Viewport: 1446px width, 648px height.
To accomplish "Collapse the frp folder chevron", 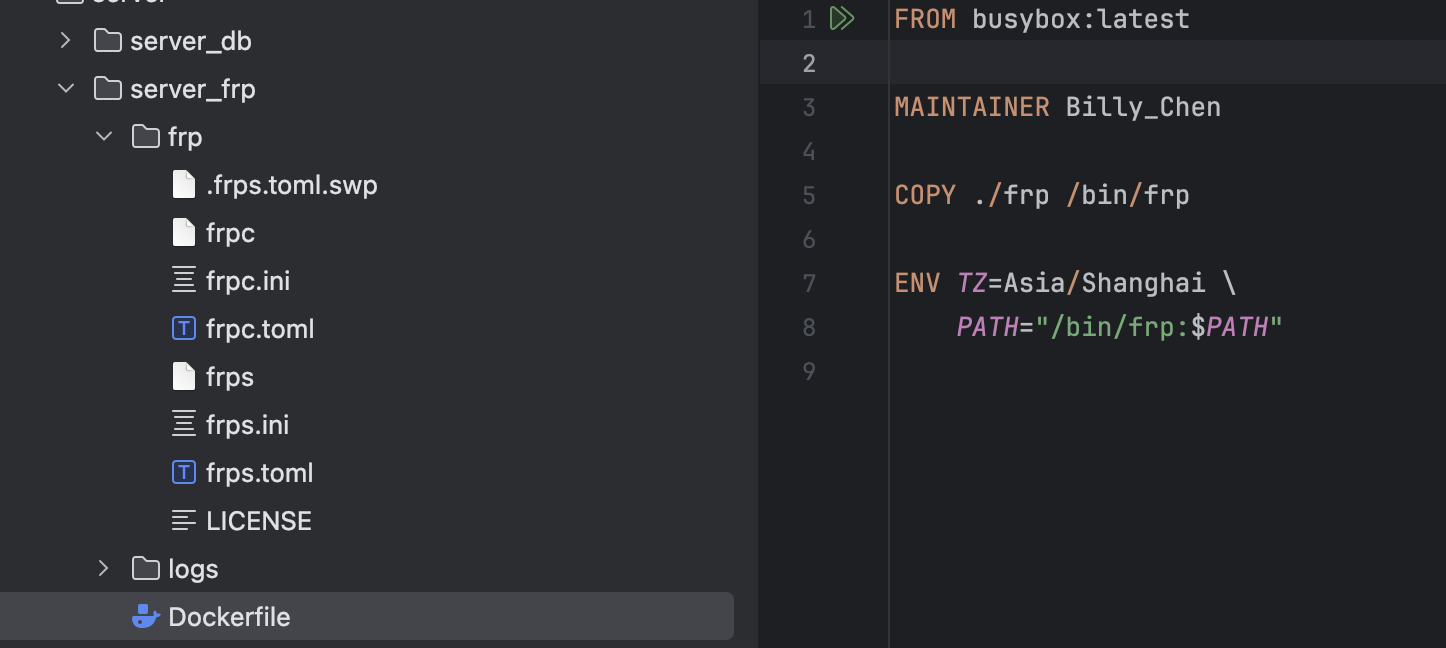I will pyautogui.click(x=104, y=137).
